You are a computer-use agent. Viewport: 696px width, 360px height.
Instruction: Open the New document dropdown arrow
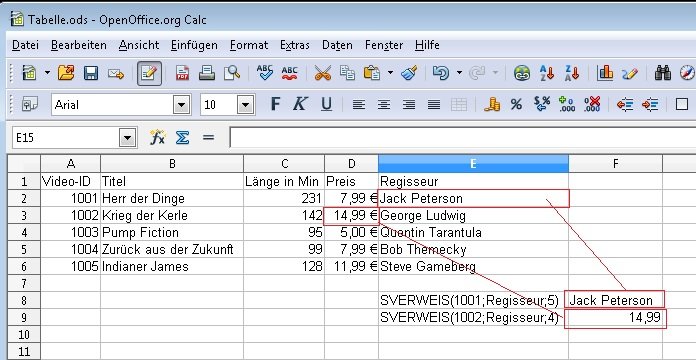[x=47, y=72]
